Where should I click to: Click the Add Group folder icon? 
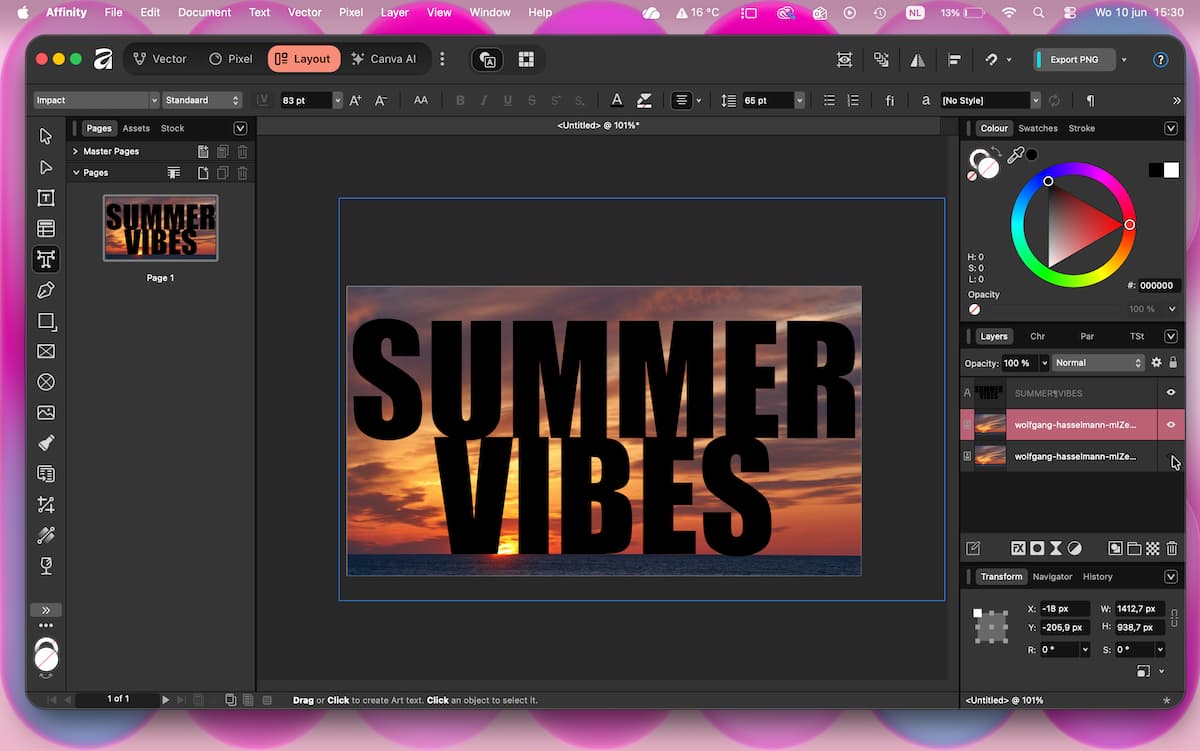[x=1134, y=548]
